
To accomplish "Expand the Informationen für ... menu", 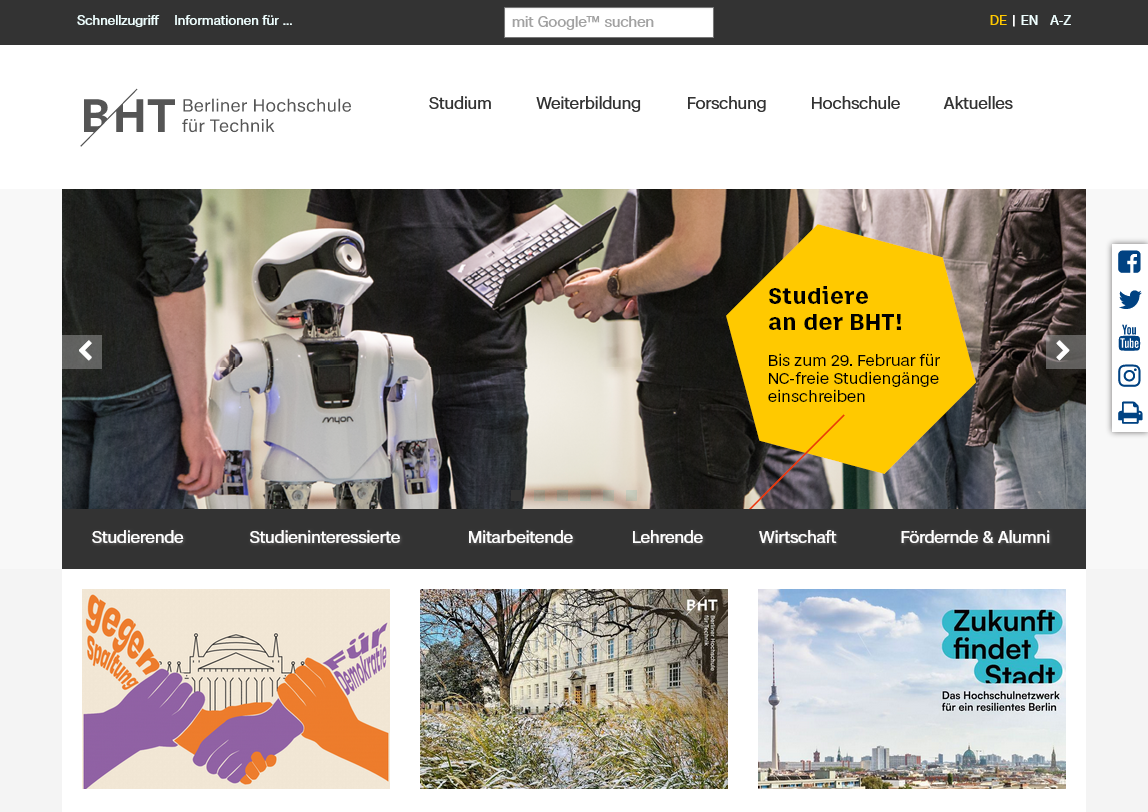I will point(233,19).
